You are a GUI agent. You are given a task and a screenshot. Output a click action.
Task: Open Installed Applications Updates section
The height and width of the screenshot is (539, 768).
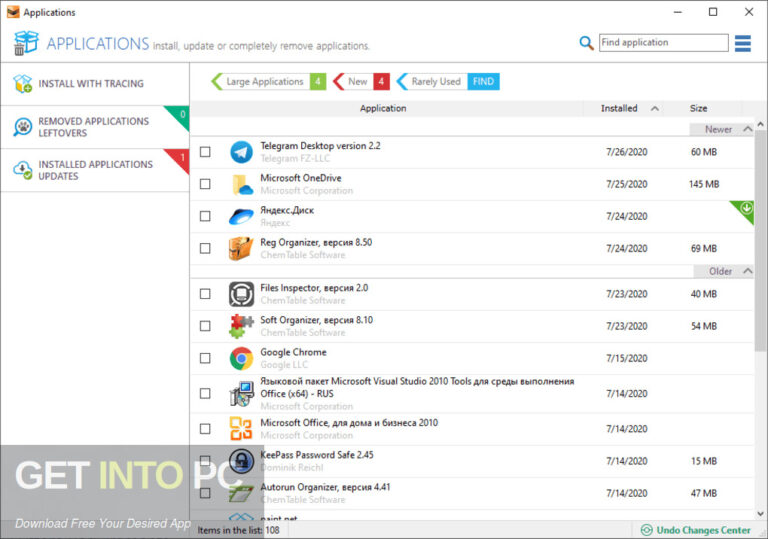[x=95, y=170]
